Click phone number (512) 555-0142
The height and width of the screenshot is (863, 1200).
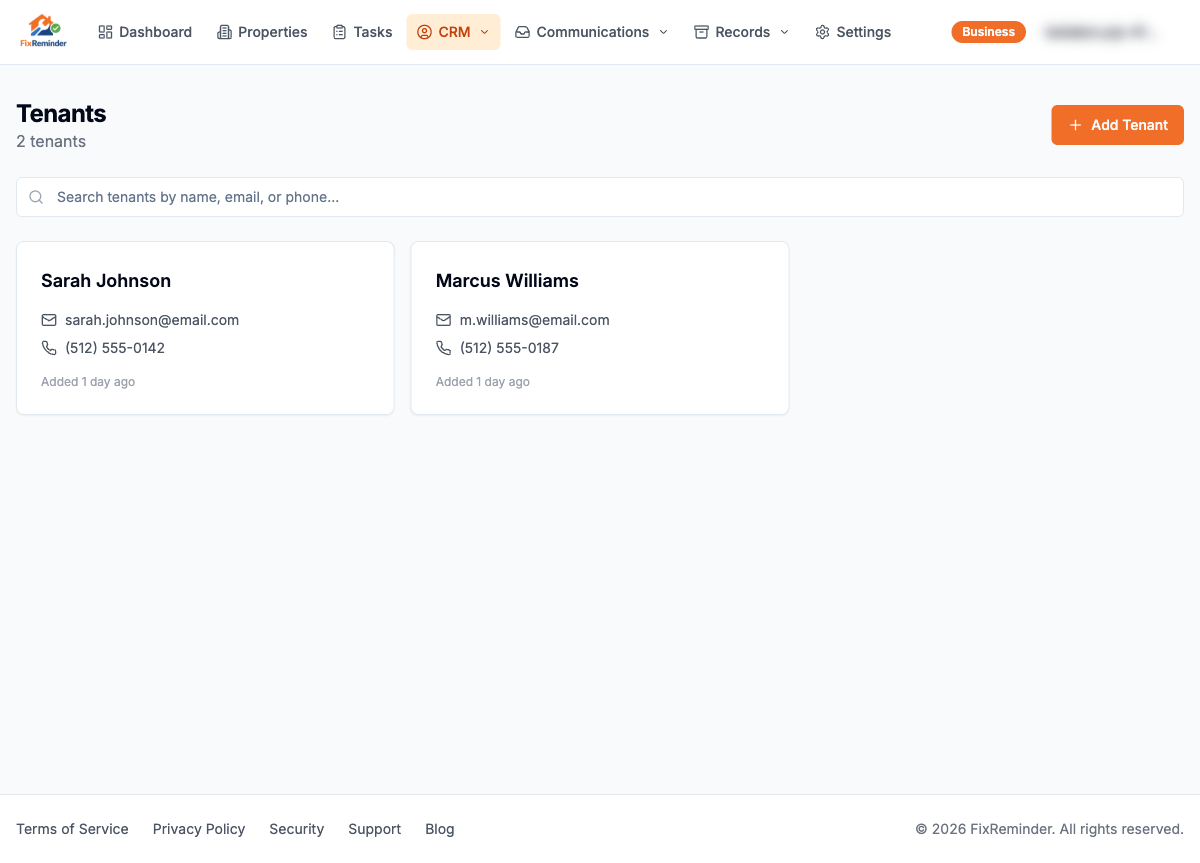coord(115,348)
